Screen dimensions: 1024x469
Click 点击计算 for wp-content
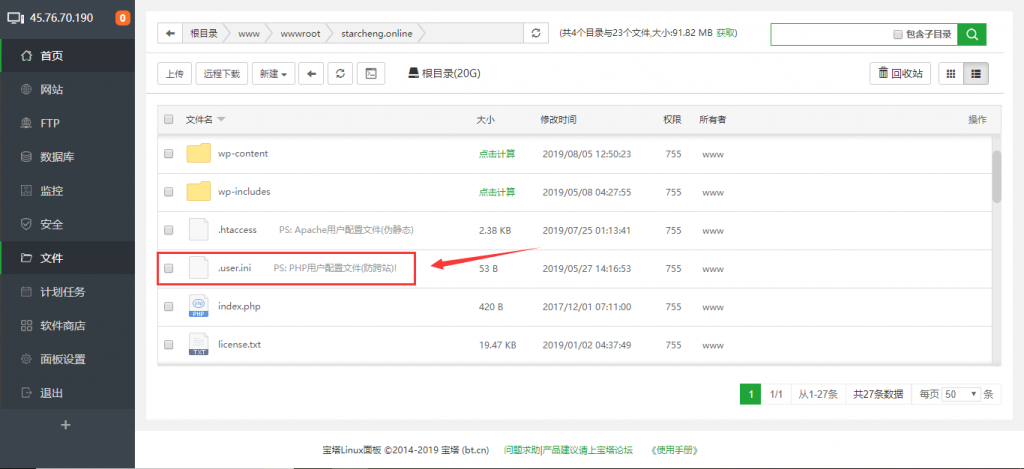click(496, 154)
